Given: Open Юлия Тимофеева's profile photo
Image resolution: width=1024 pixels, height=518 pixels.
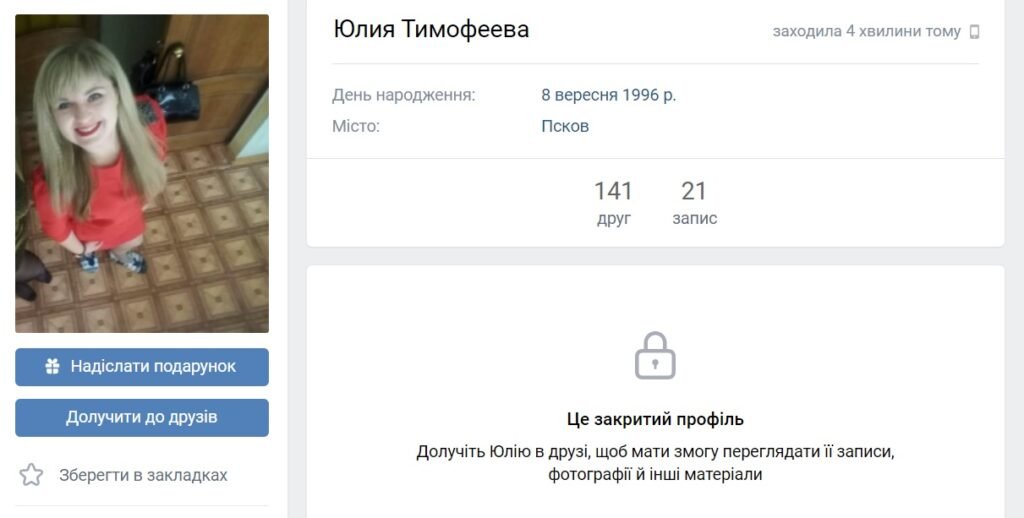Looking at the screenshot, I should point(142,173).
